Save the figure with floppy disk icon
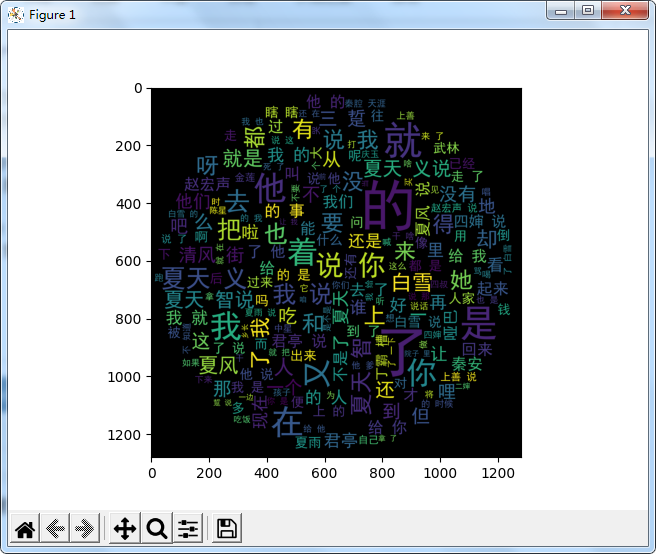The height and width of the screenshot is (554, 656). 227,529
